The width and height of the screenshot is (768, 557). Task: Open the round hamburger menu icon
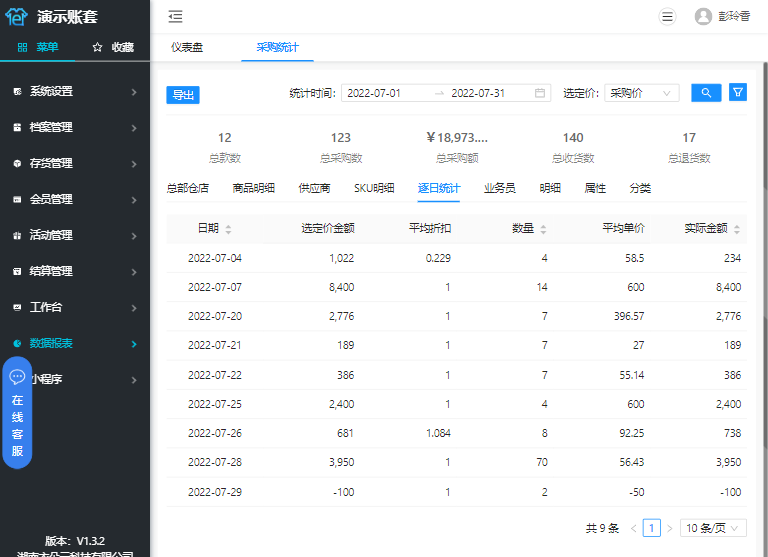(x=667, y=17)
